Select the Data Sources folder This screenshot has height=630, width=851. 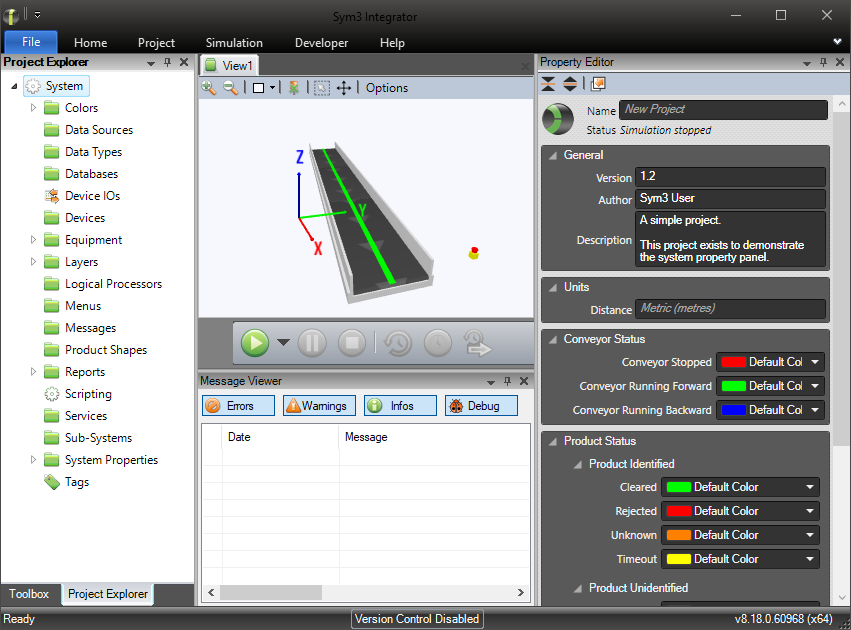[x=88, y=130]
